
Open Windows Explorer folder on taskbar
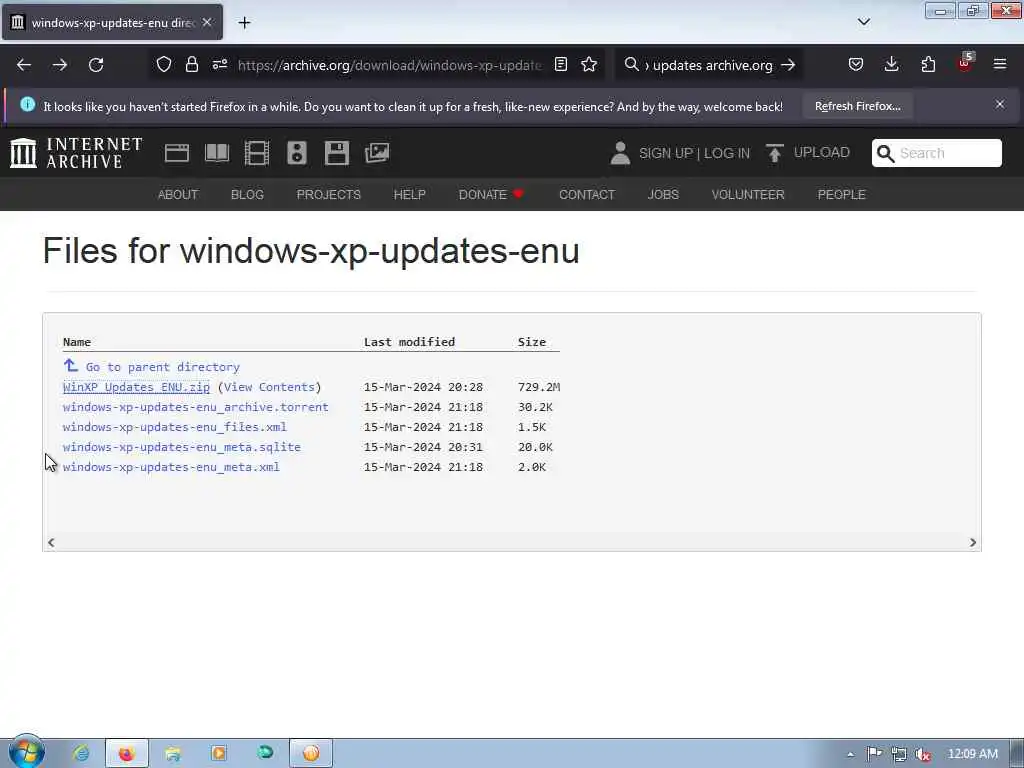[x=172, y=754]
